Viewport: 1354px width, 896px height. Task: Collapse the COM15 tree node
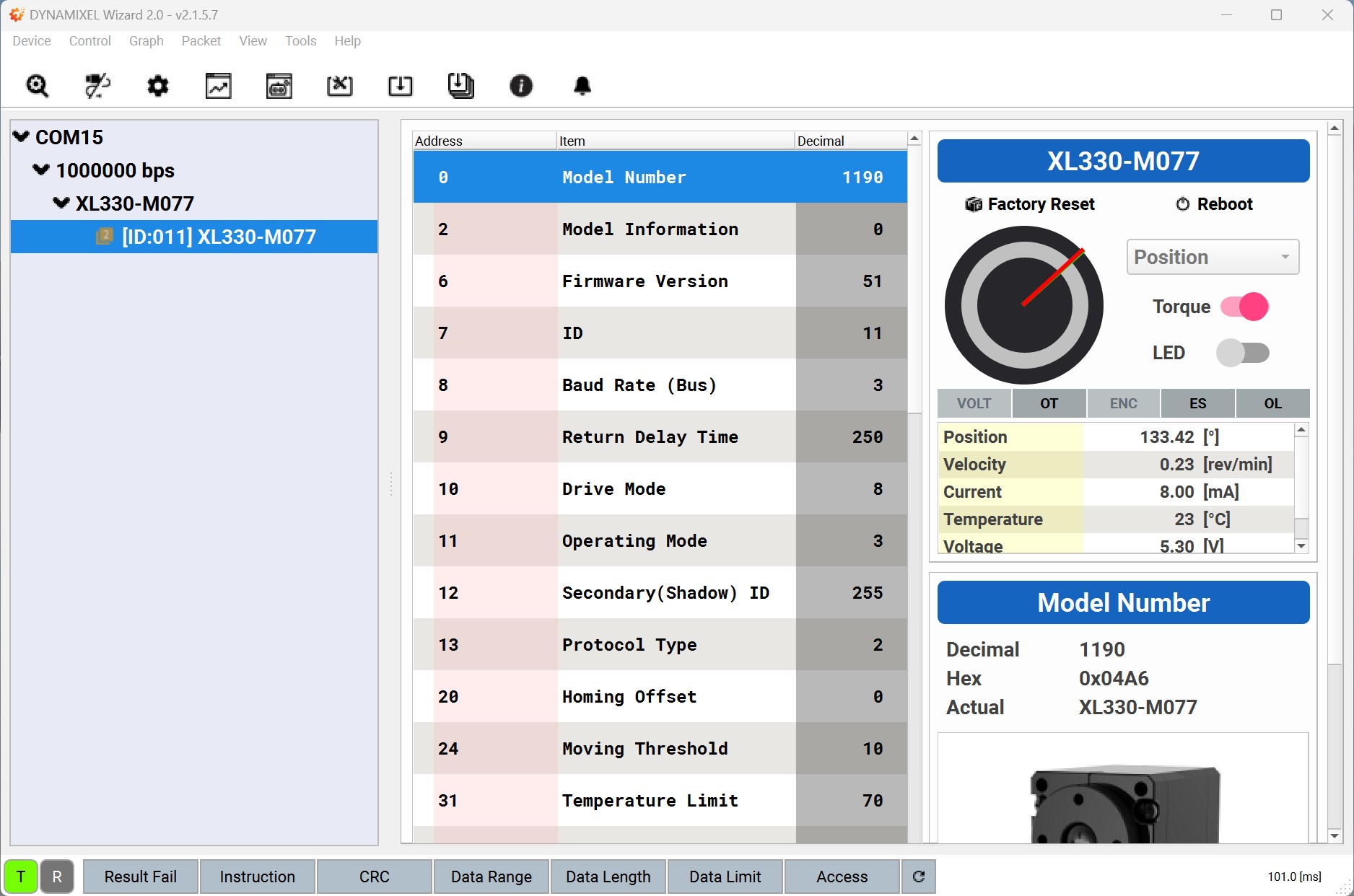(x=22, y=136)
